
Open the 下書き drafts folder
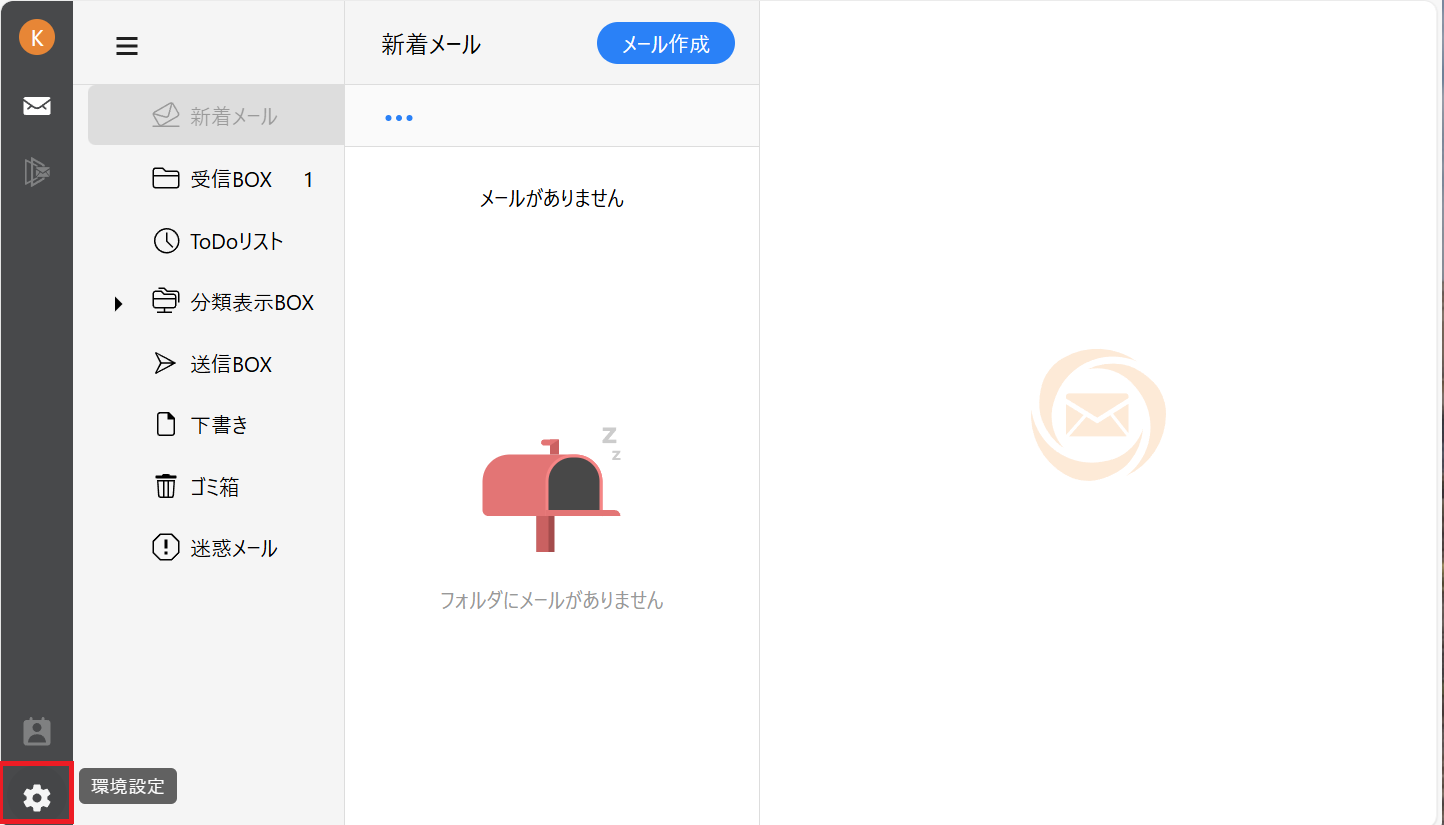click(x=219, y=425)
